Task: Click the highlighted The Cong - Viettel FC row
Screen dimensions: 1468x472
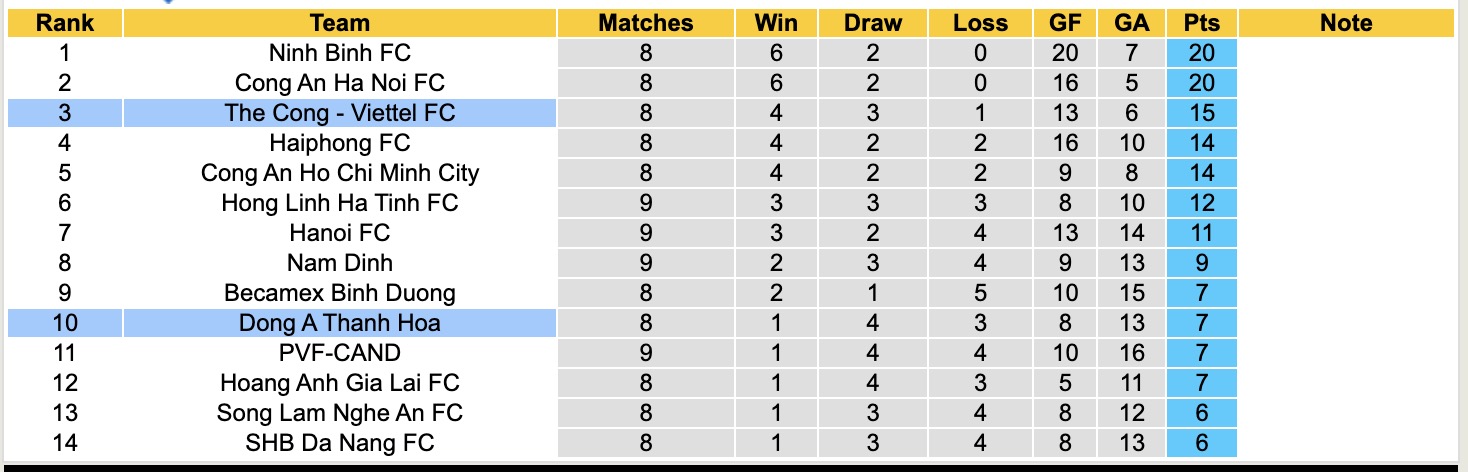Action: pyautogui.click(x=340, y=113)
